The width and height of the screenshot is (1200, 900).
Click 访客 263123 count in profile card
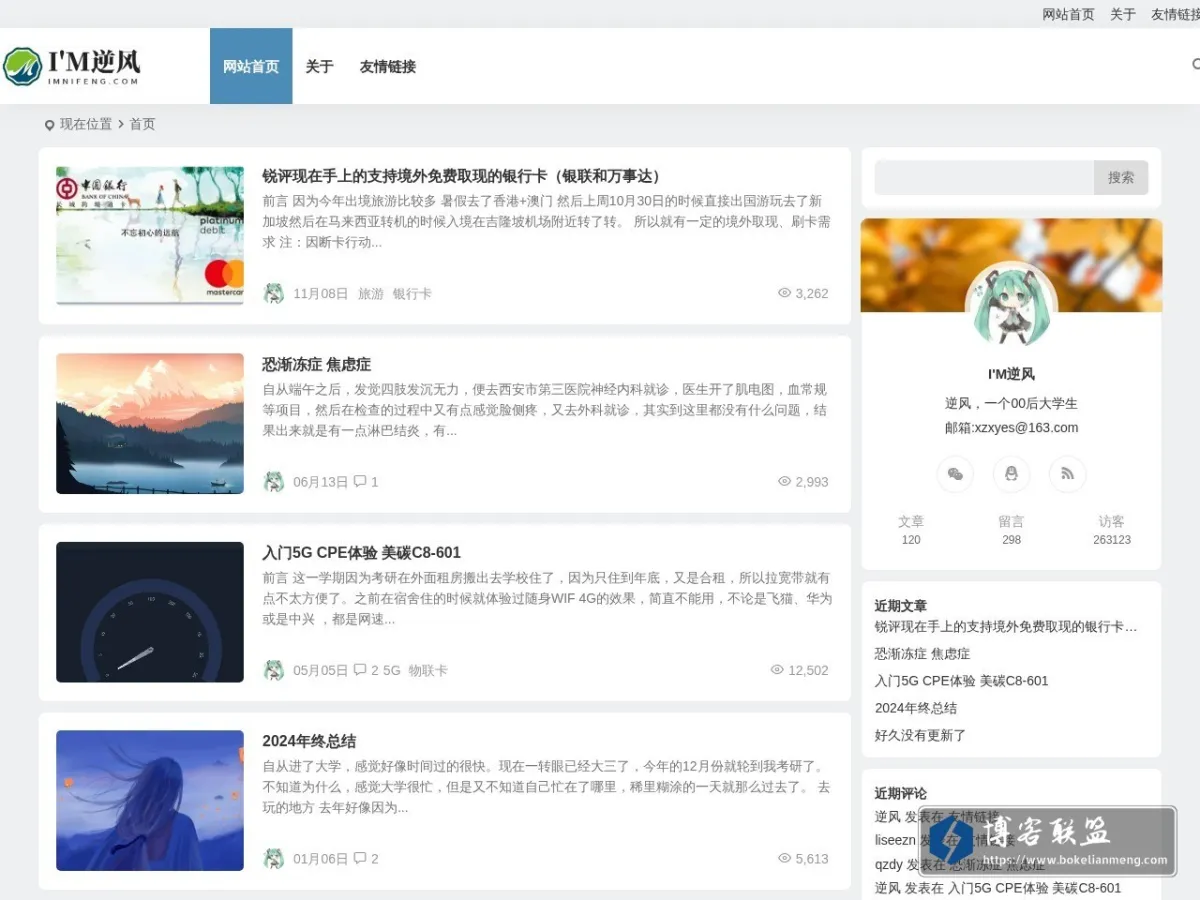pos(1111,530)
